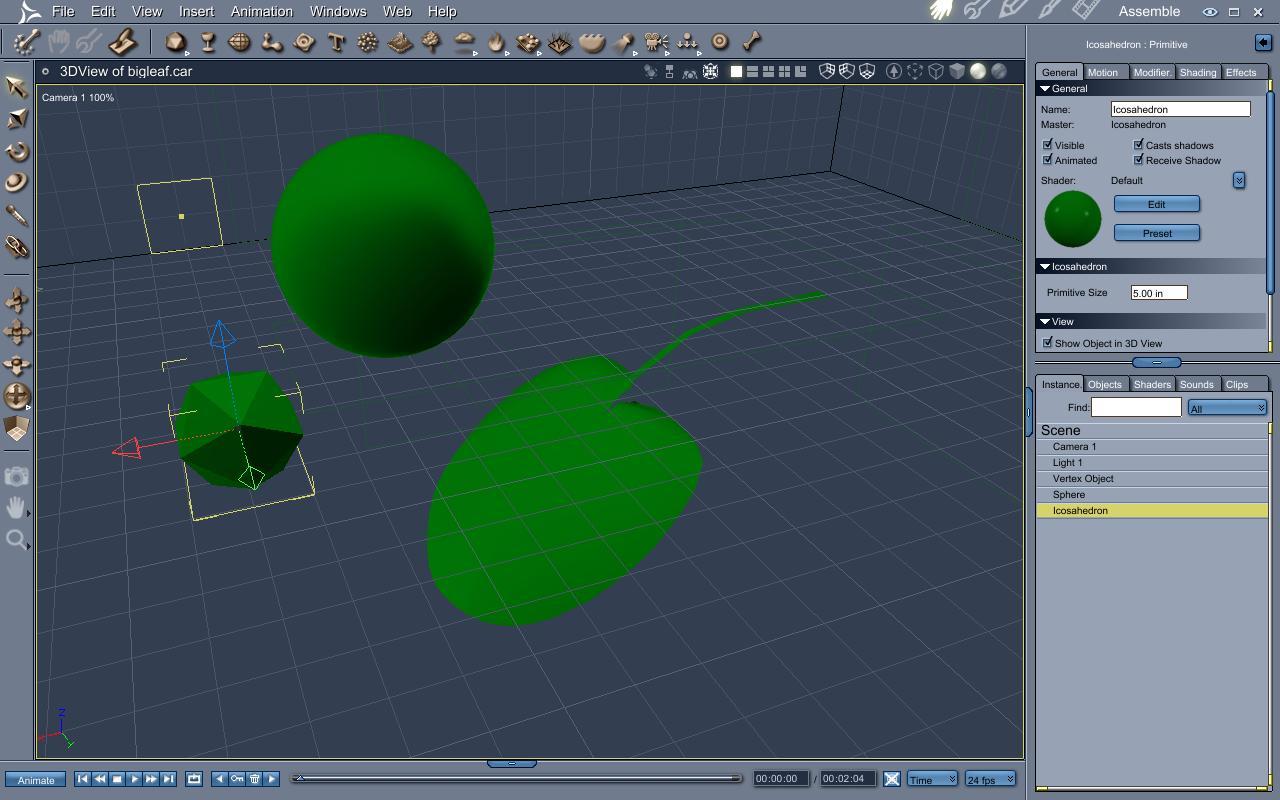
Task: Toggle the Receive Shadow checkbox
Action: click(1138, 160)
